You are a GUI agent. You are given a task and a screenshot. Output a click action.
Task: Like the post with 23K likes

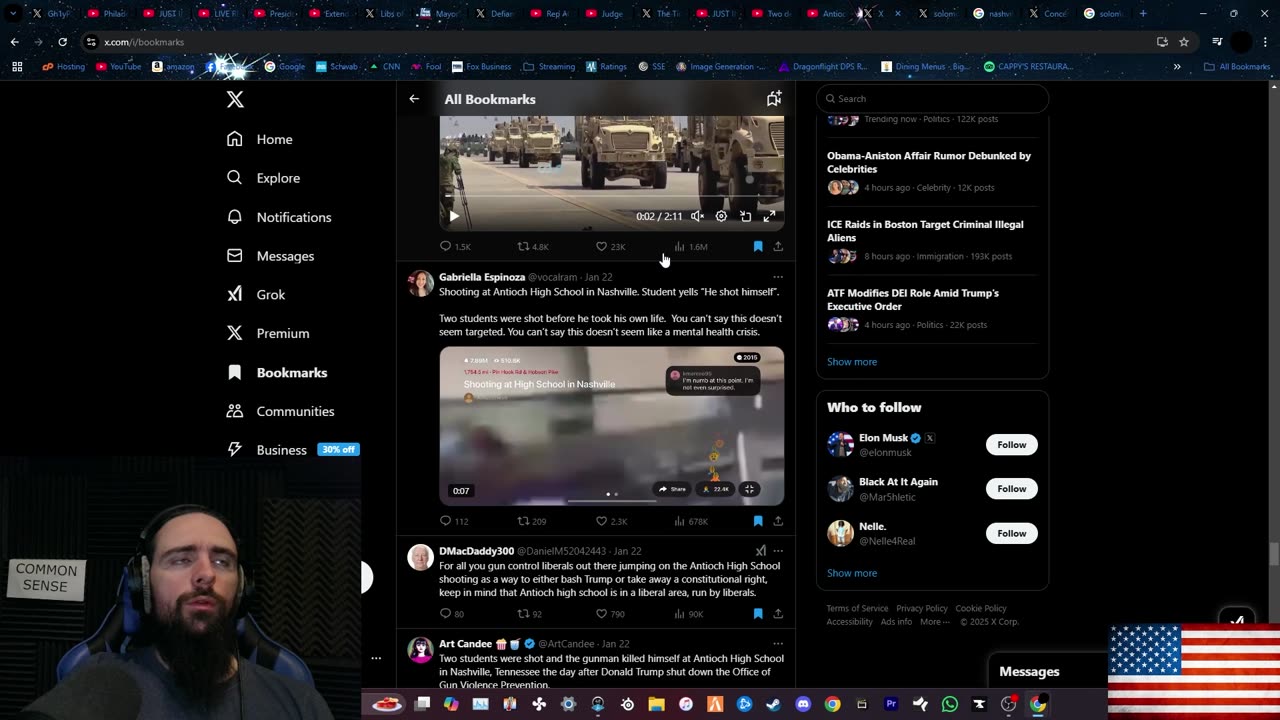pos(610,246)
